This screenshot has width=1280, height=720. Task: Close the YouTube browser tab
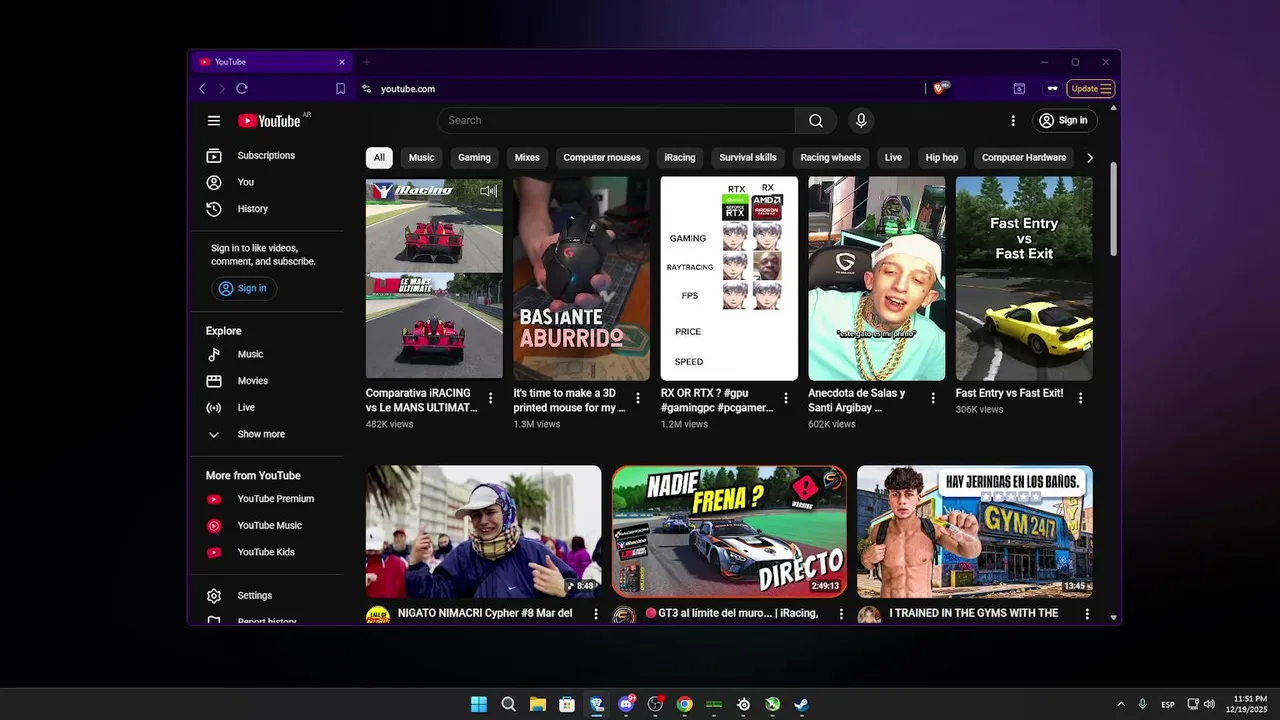coord(341,62)
